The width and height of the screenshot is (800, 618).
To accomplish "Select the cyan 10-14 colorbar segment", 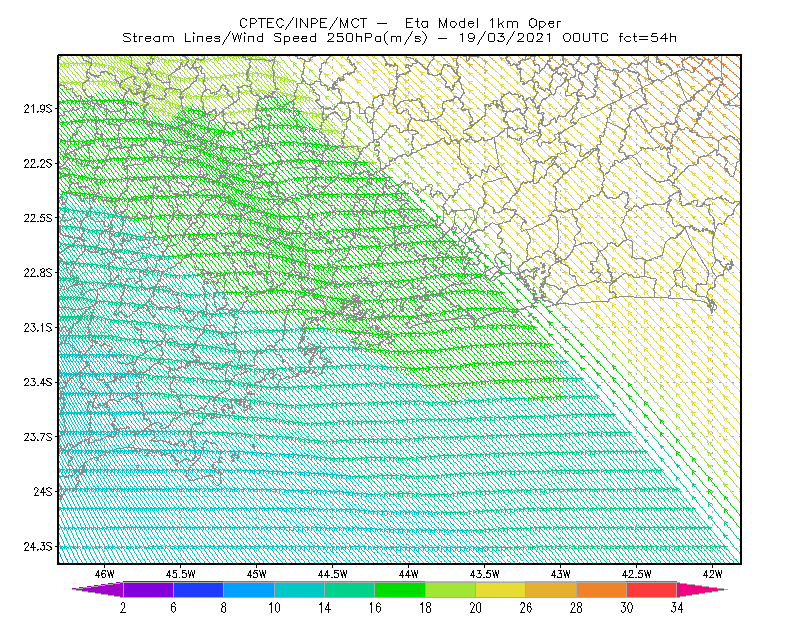I will point(299,589).
